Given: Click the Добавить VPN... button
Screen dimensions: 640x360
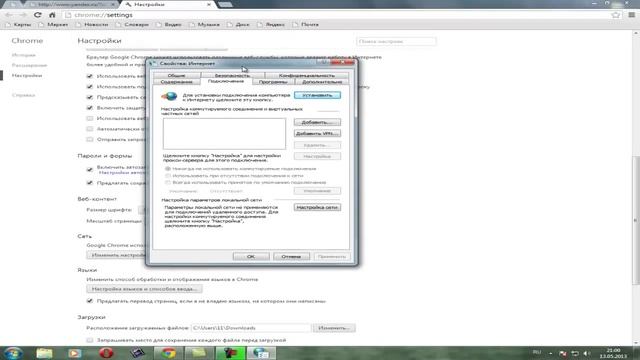Looking at the screenshot, I should tap(317, 133).
